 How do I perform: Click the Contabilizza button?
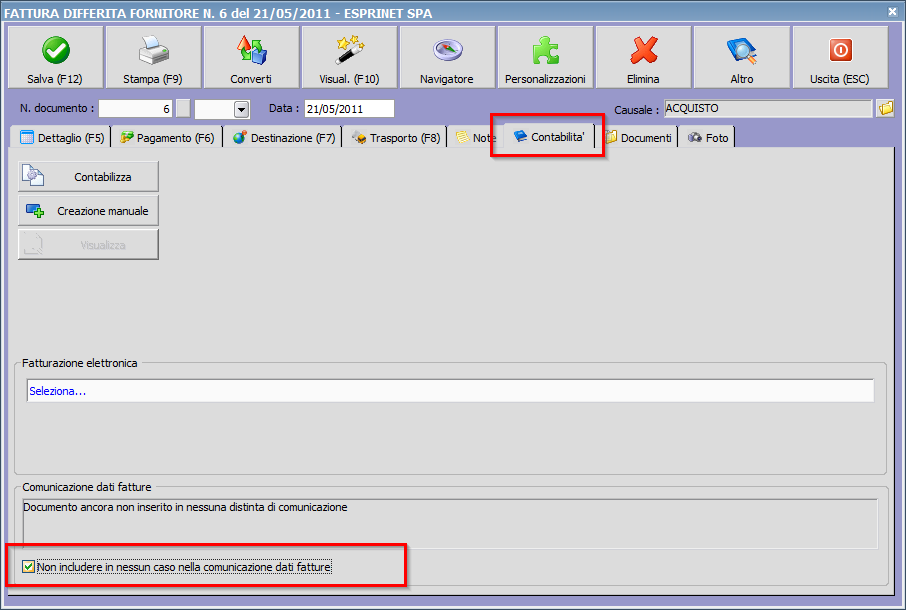88,177
